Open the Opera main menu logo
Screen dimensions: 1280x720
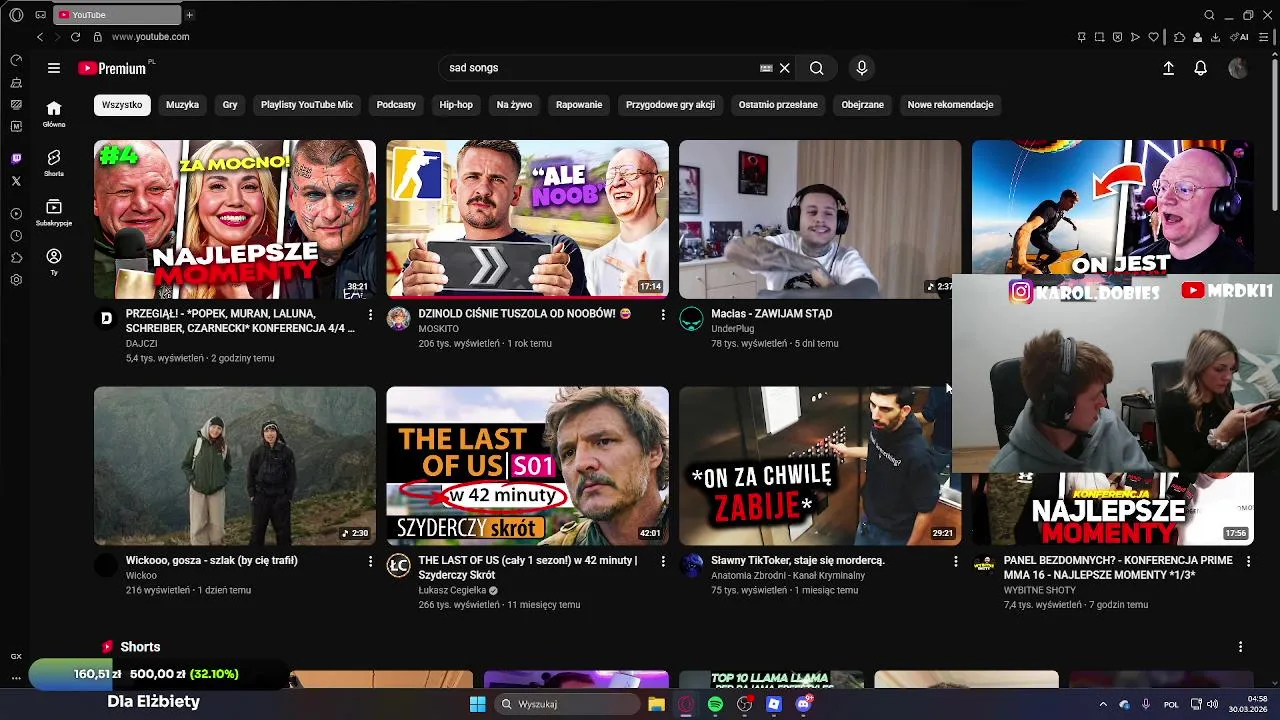click(x=16, y=15)
